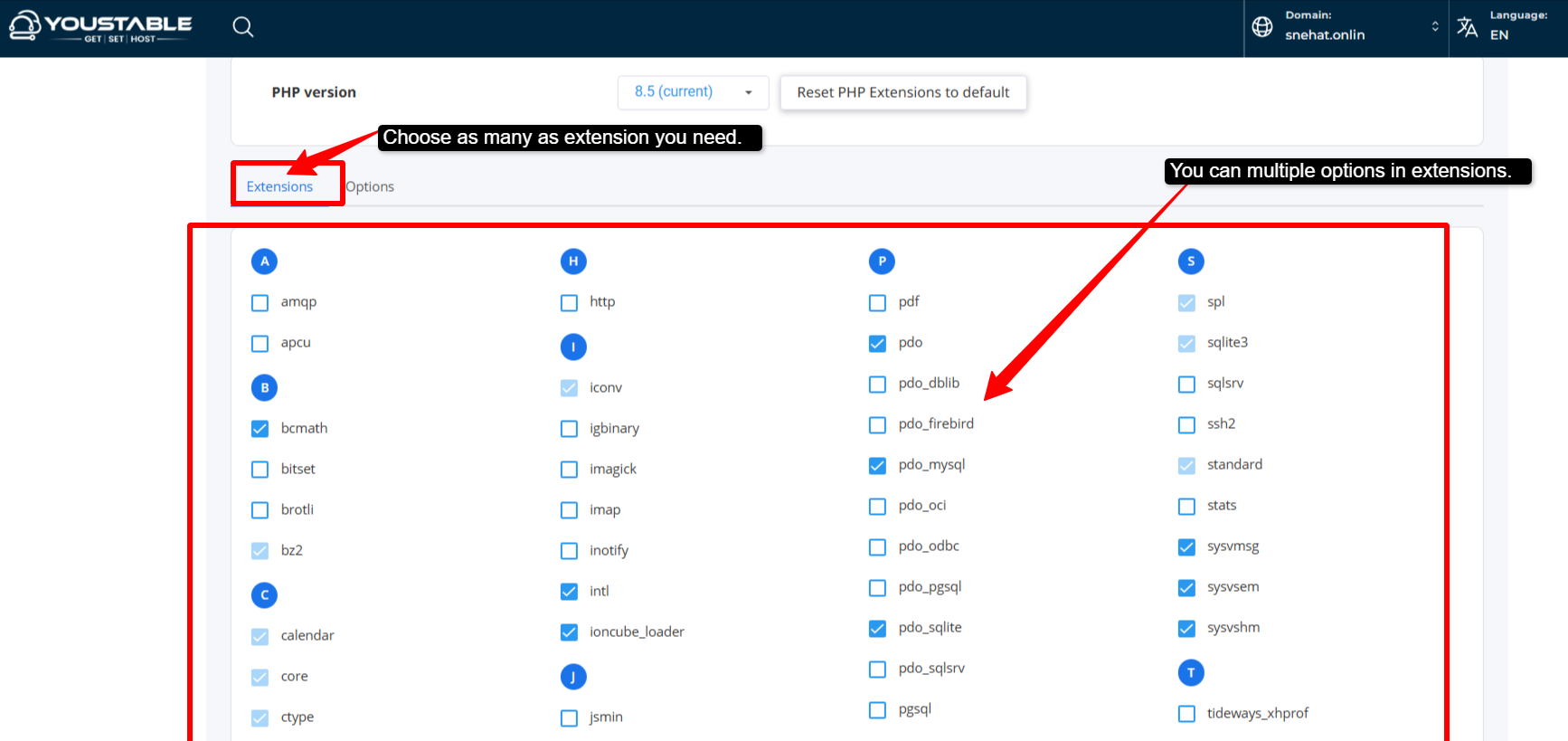Image resolution: width=1568 pixels, height=741 pixels.
Task: Enable the tideways_xhprof checkbox
Action: 1186,714
